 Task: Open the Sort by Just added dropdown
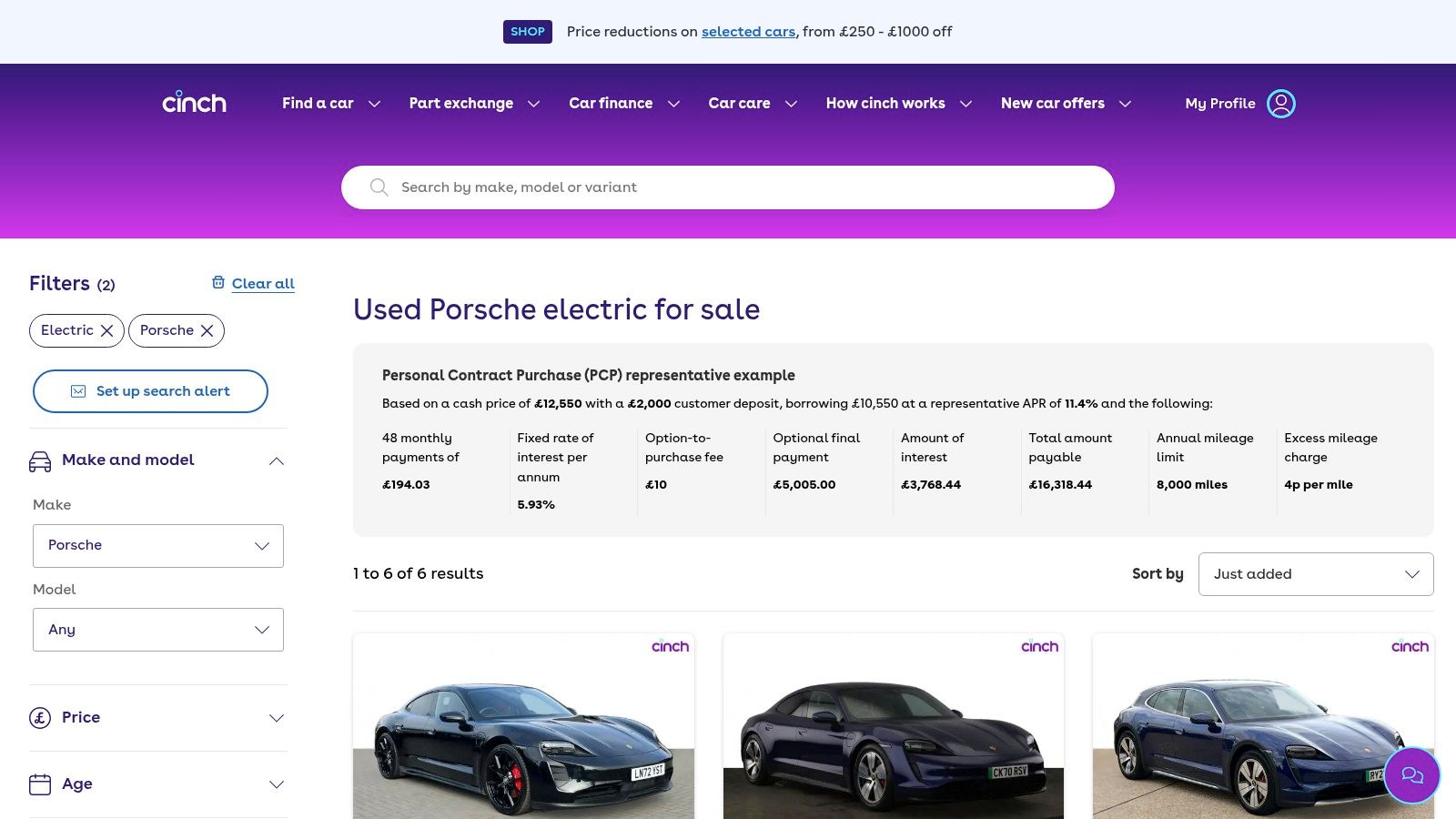coord(1315,574)
